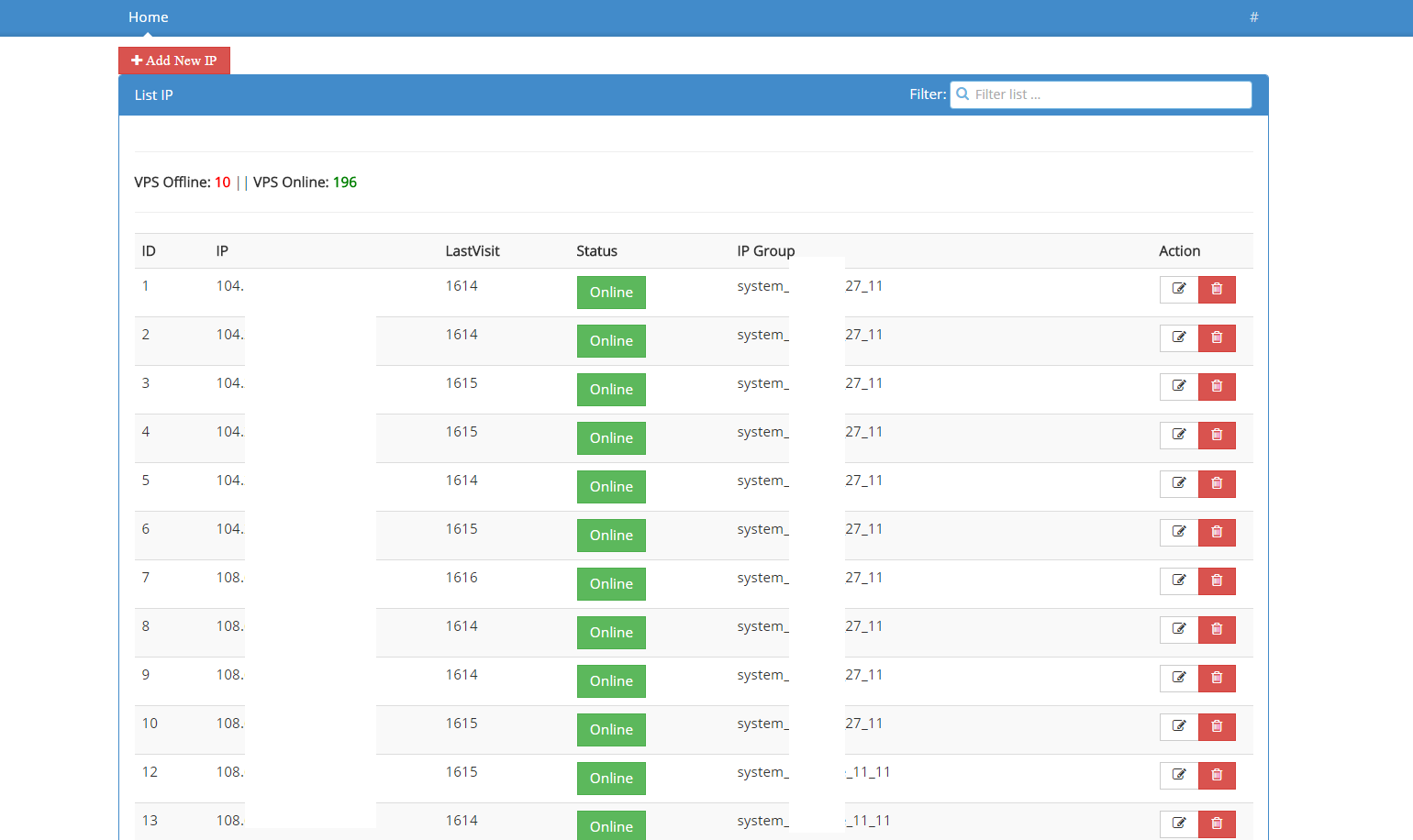The width and height of the screenshot is (1413, 840).
Task: Delete the IP entry with ID 8
Action: pos(1217,630)
